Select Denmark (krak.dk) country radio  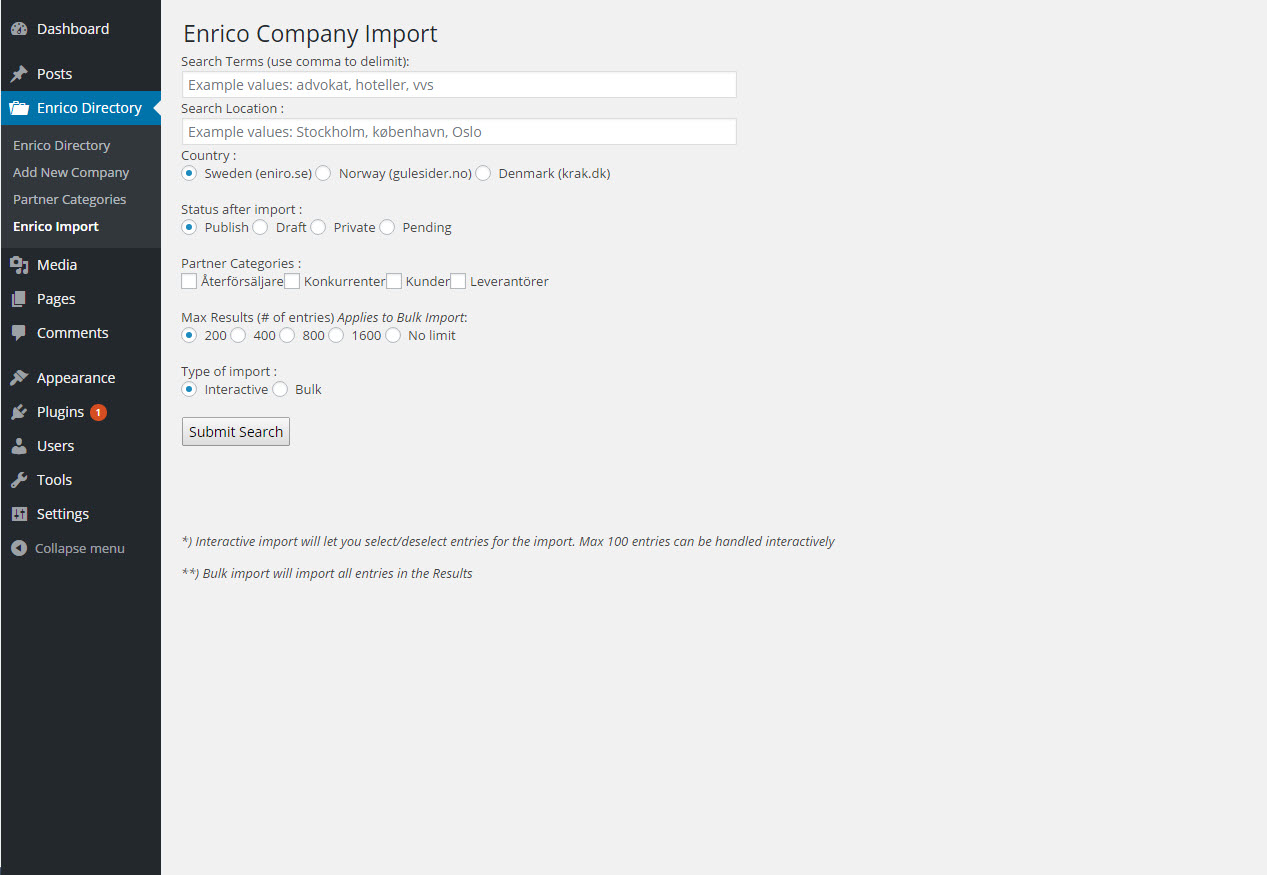point(483,173)
